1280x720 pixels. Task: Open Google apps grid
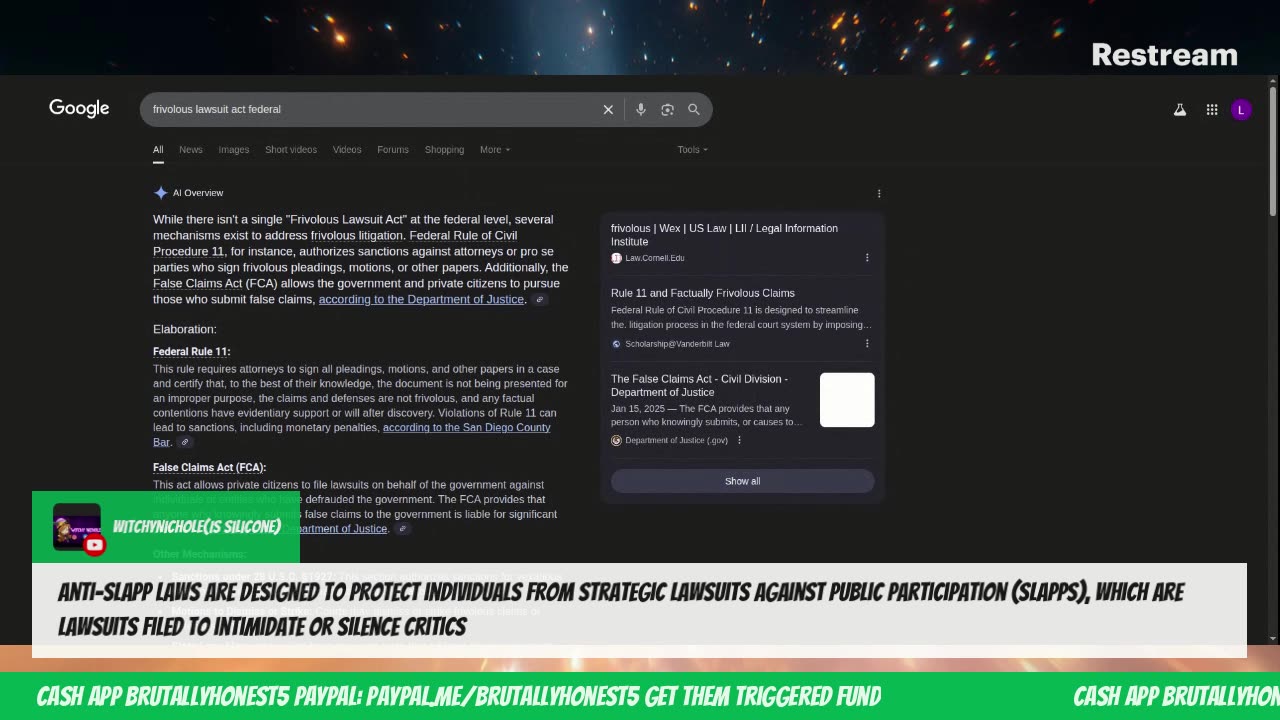[x=1212, y=110]
